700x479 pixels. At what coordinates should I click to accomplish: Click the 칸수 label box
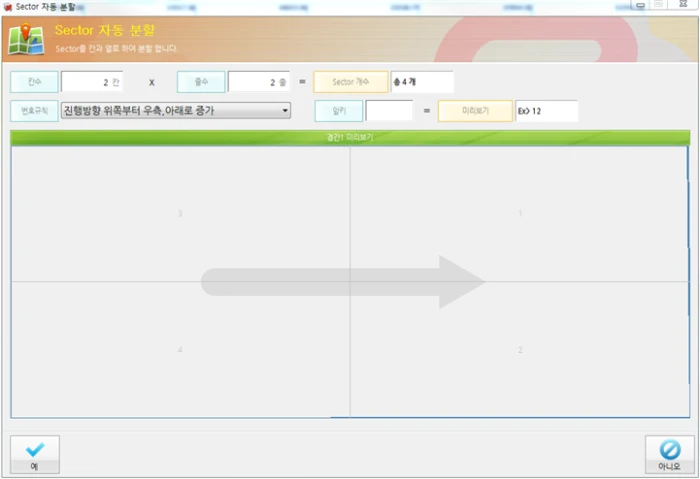click(34, 82)
